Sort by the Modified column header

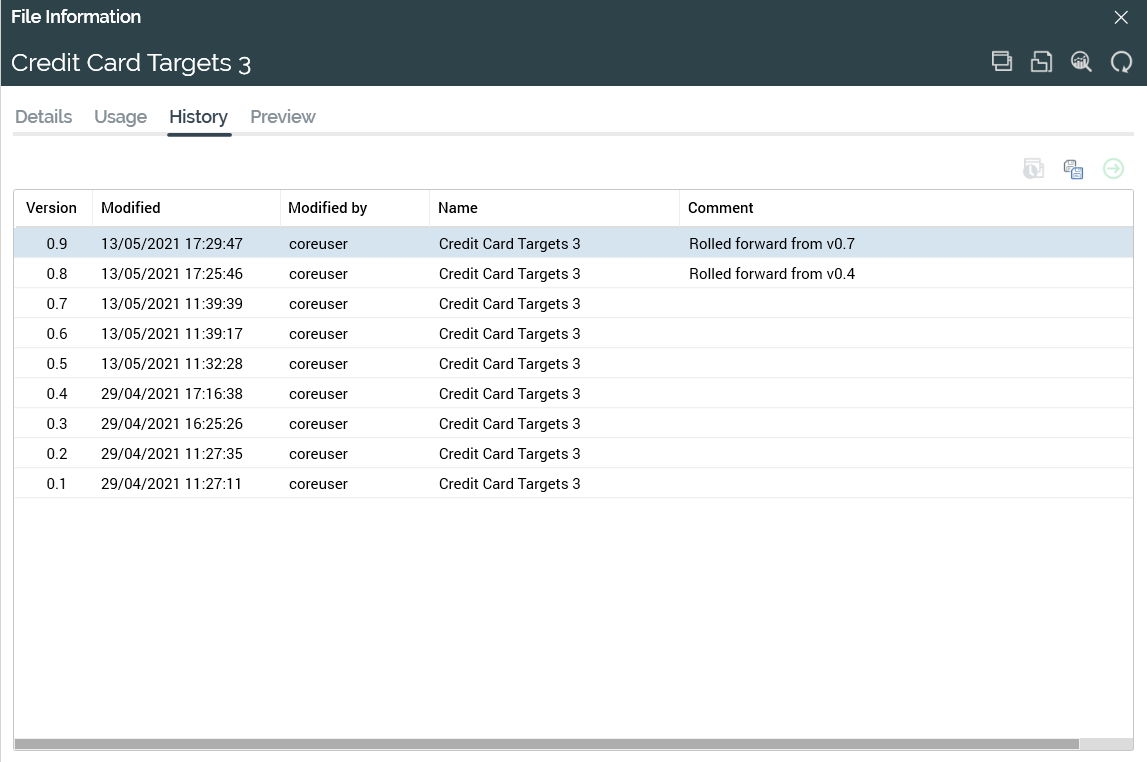pos(131,208)
